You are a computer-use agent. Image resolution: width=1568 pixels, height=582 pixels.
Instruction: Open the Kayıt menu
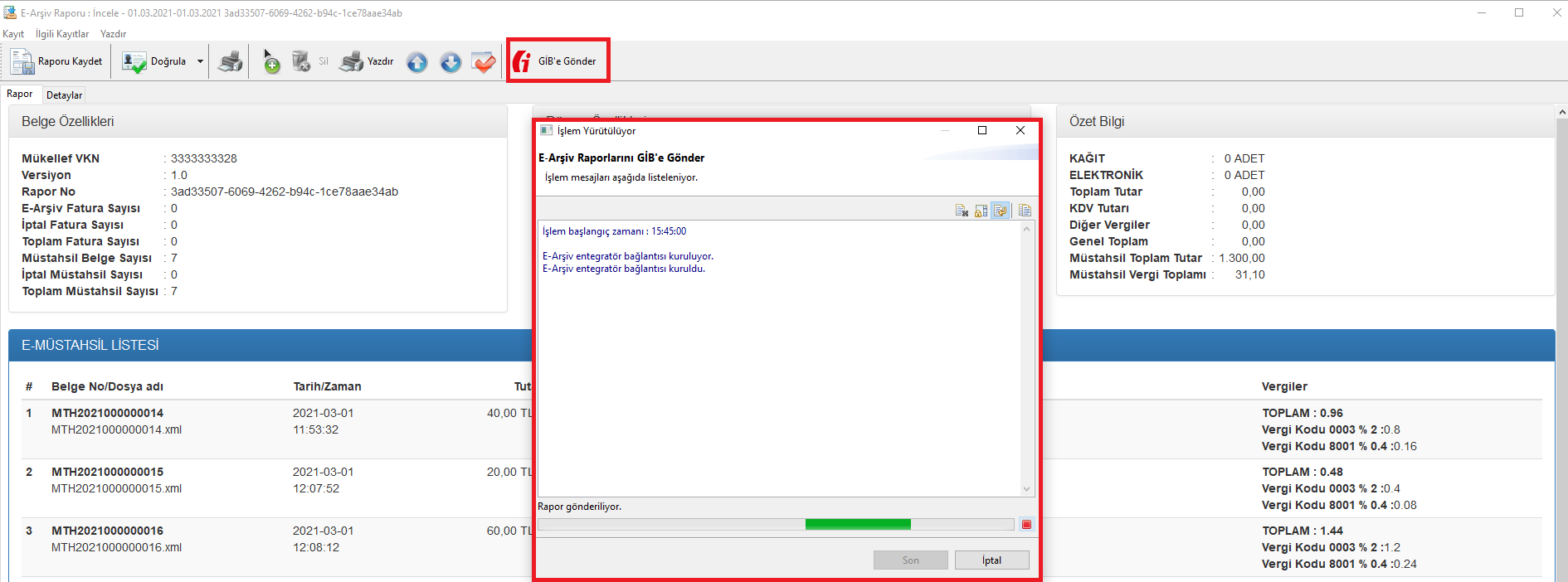coord(13,34)
